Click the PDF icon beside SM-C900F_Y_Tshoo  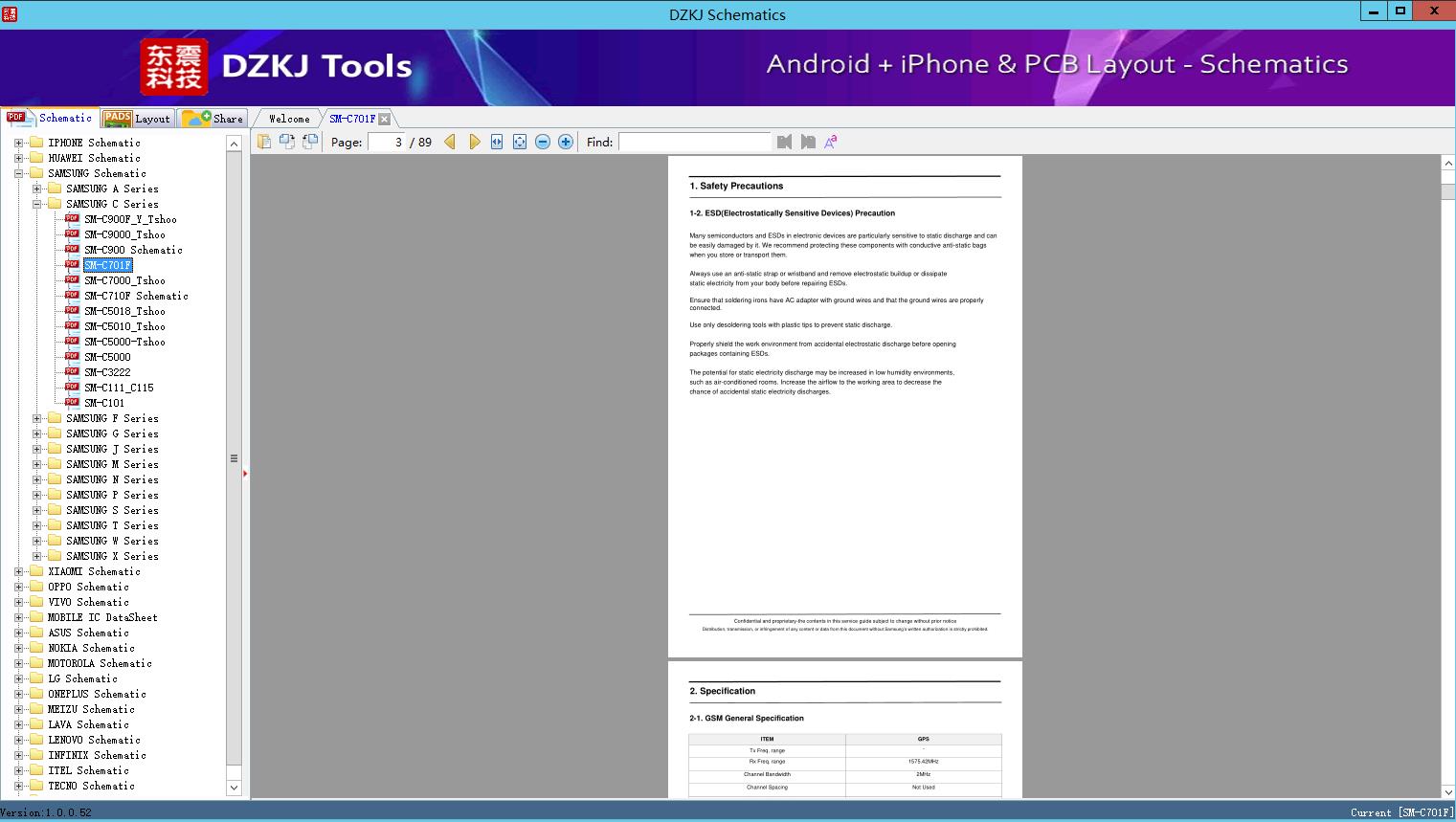pyautogui.click(x=72, y=219)
